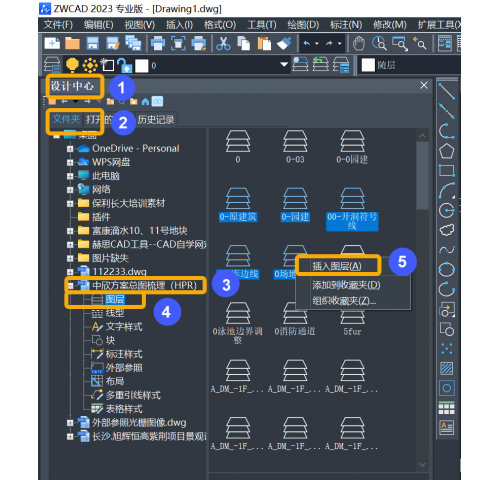The height and width of the screenshot is (480, 500).
Task: Save the drawing with the floppy icon
Action: pyautogui.click(x=92, y=43)
